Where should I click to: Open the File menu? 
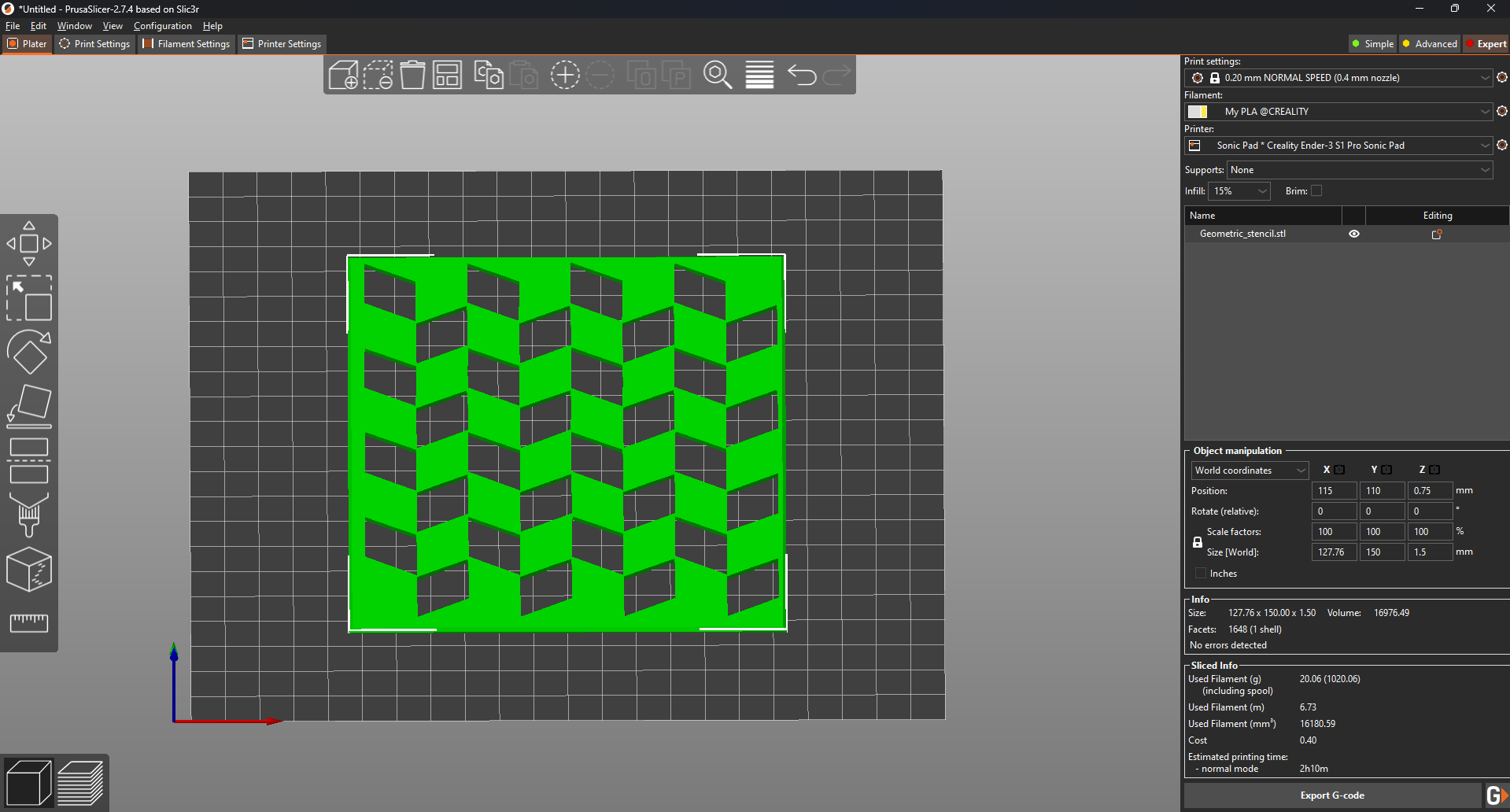tap(13, 26)
